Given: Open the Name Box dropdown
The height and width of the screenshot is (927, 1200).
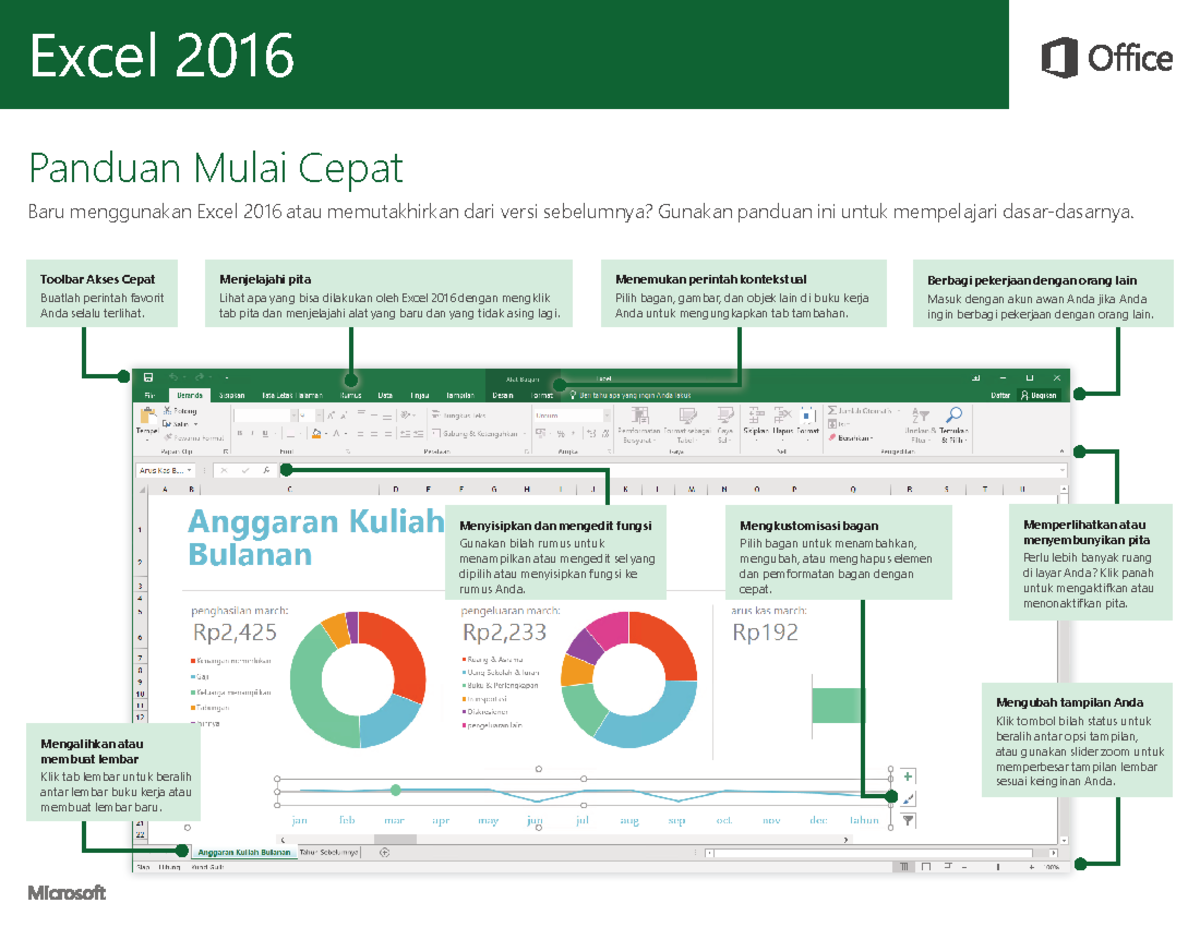Looking at the screenshot, I should [x=190, y=469].
